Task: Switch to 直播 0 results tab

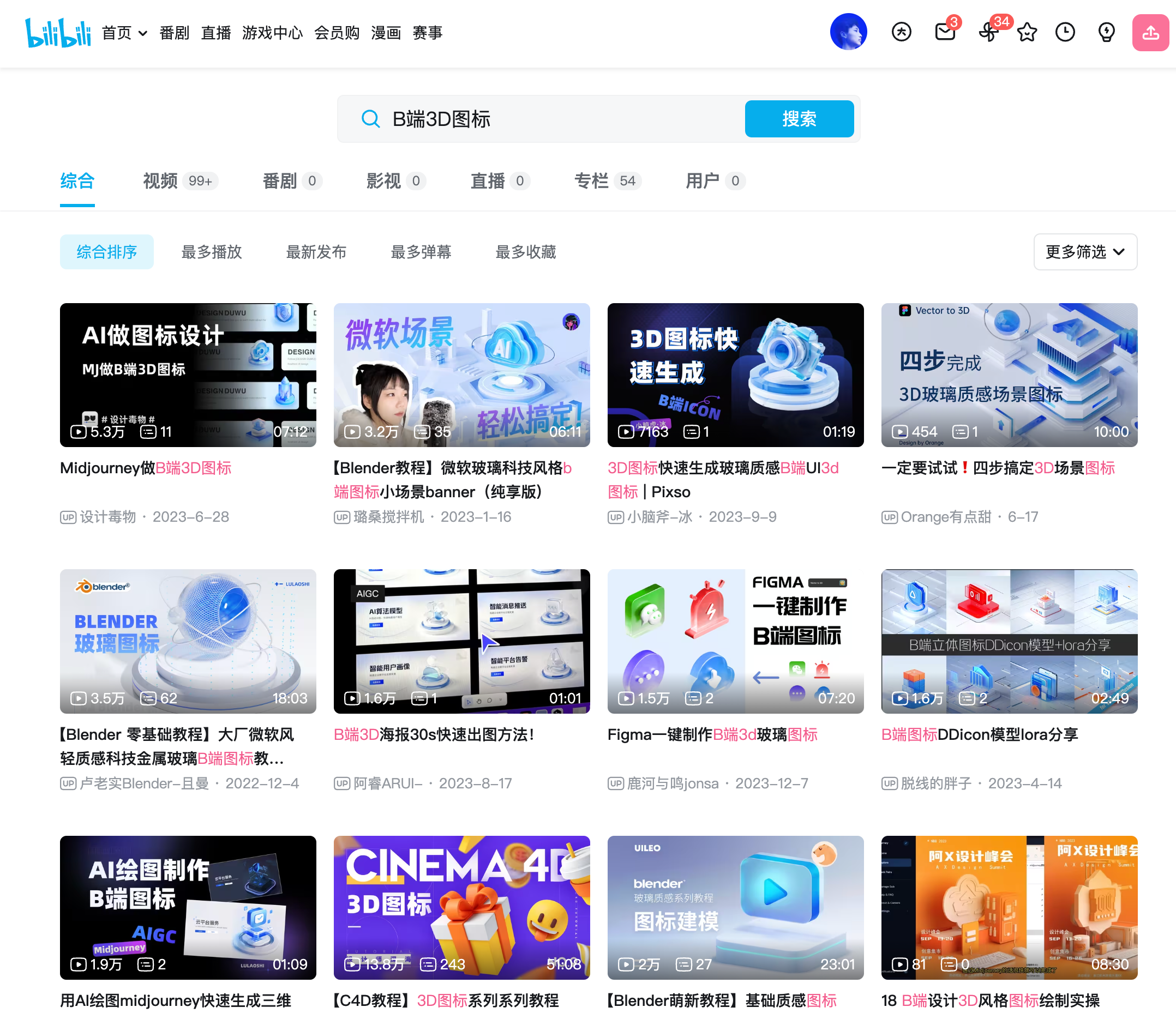Action: 500,181
